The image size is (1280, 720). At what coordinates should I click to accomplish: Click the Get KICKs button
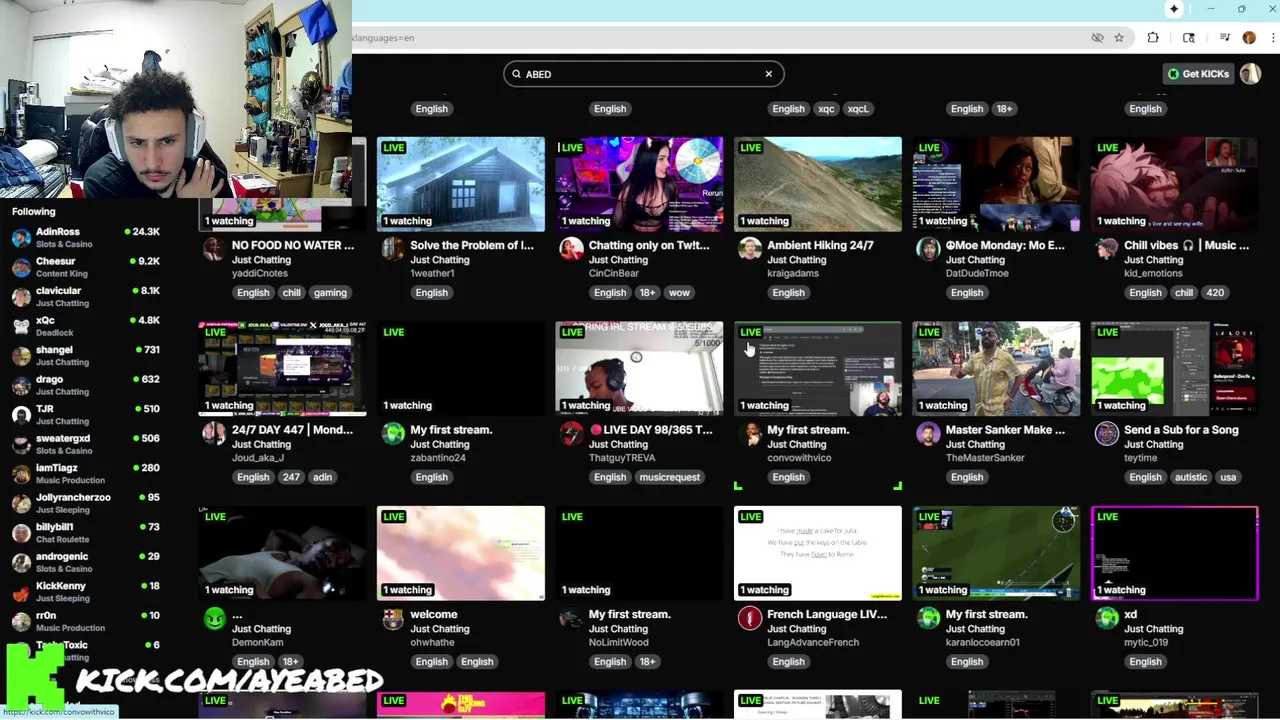point(1198,74)
